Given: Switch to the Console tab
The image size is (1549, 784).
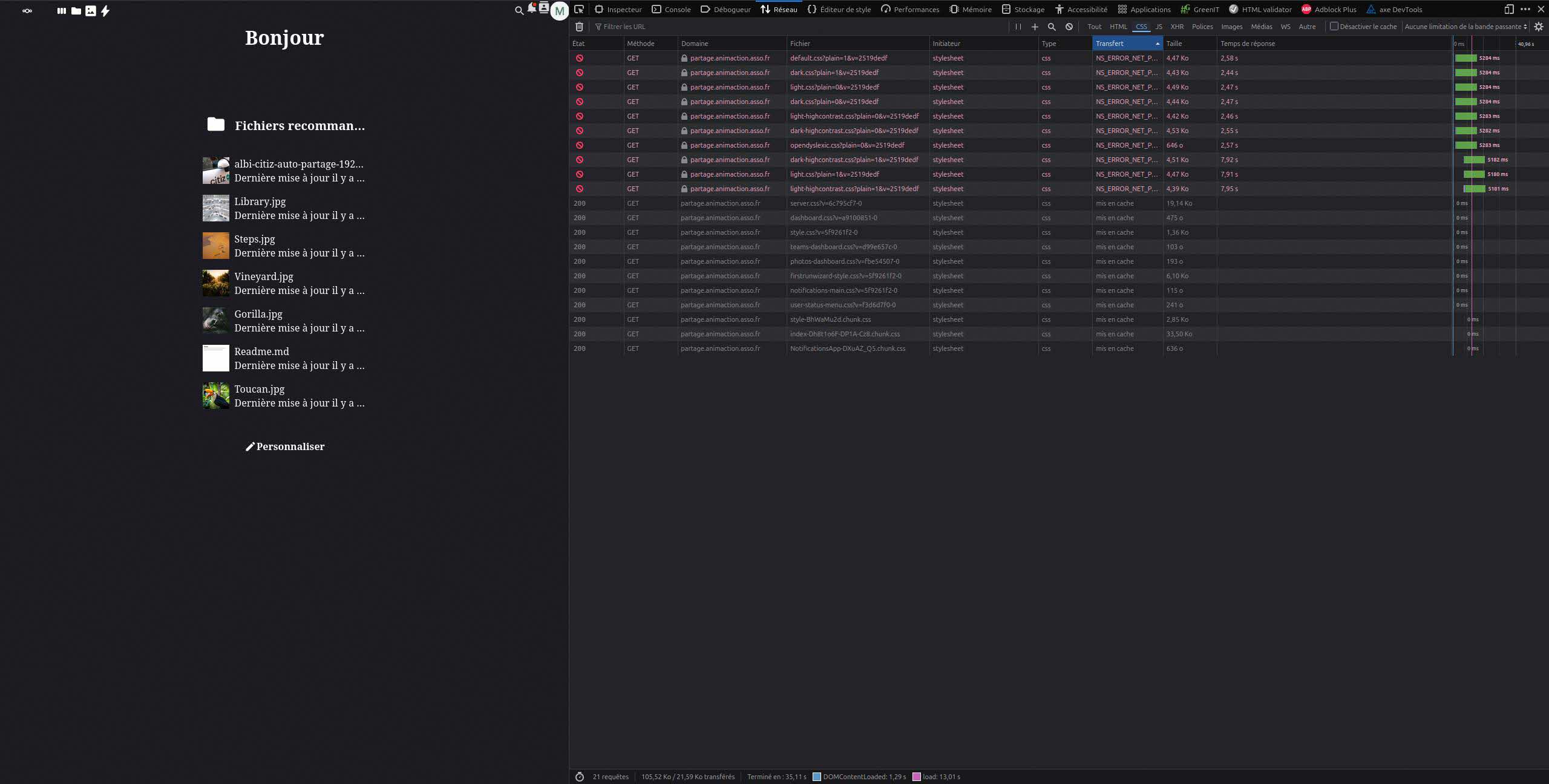Looking at the screenshot, I should point(671,9).
